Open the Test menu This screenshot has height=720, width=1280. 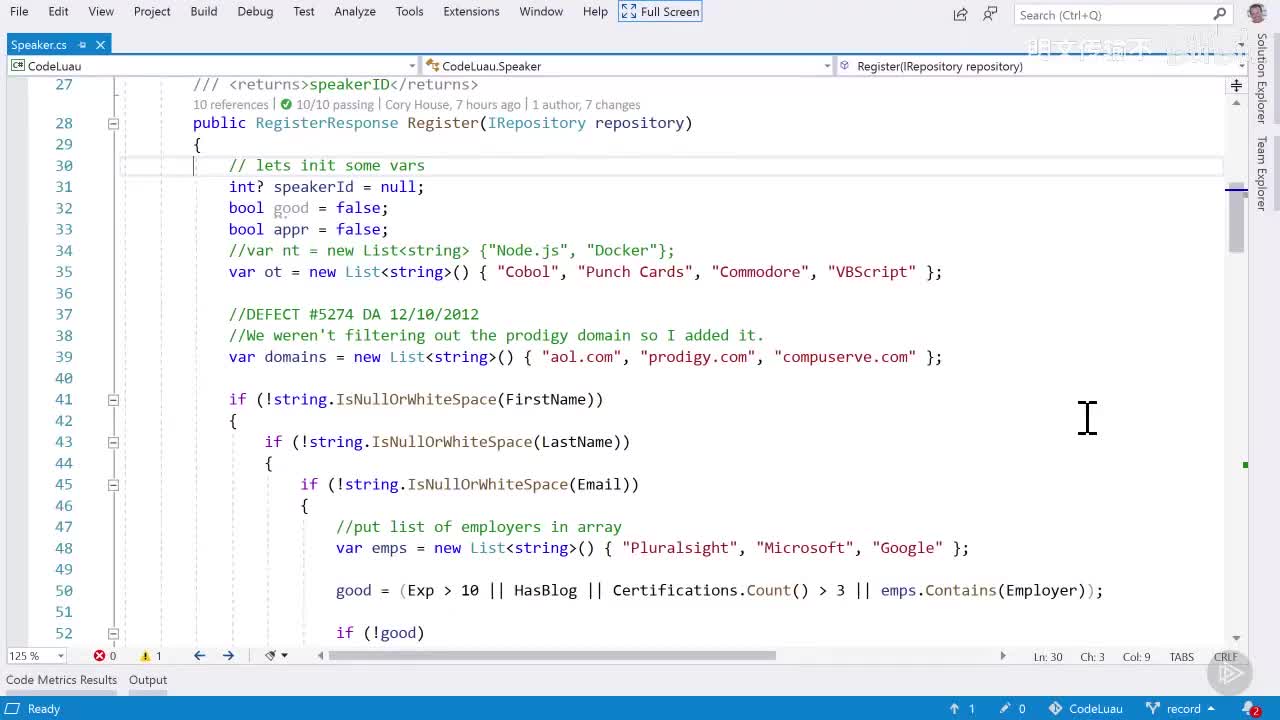pos(304,11)
